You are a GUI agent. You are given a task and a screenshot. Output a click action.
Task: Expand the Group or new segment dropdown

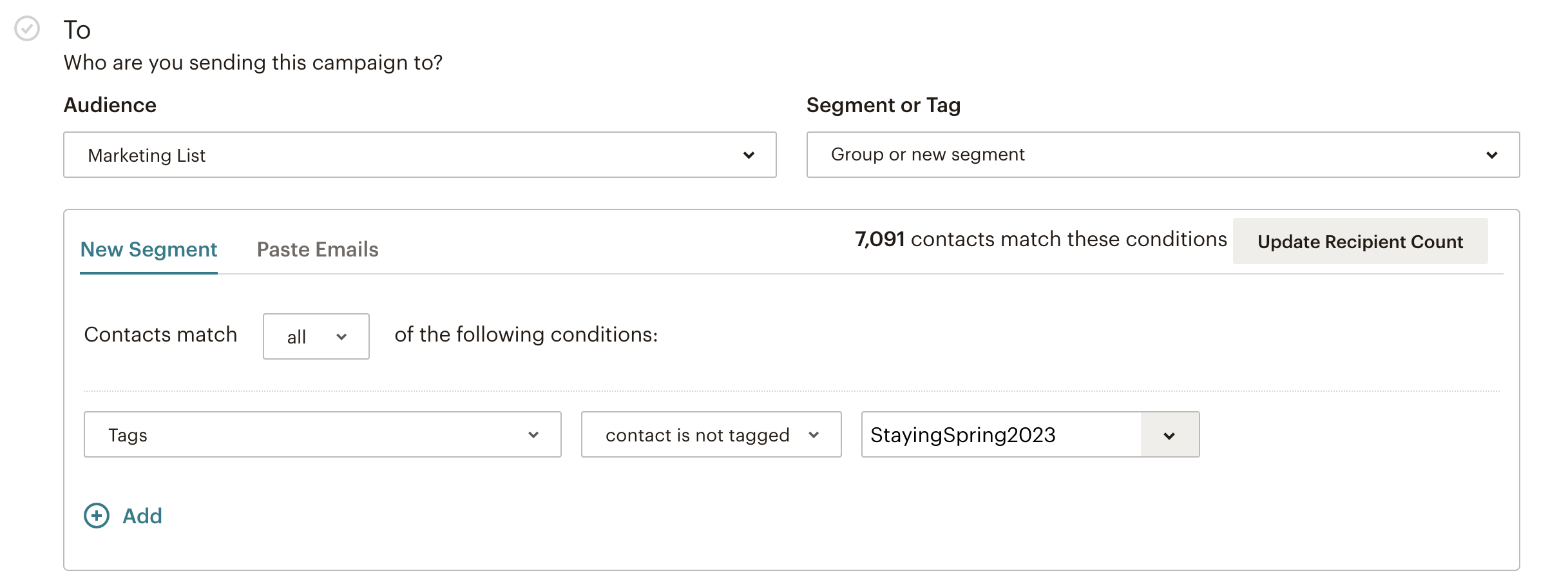[1163, 155]
